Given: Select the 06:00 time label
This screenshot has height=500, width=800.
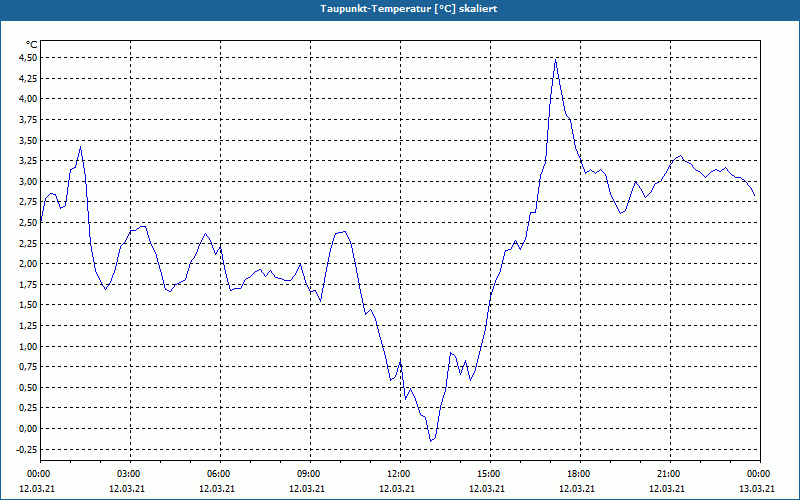Looking at the screenshot, I should pos(218,474).
